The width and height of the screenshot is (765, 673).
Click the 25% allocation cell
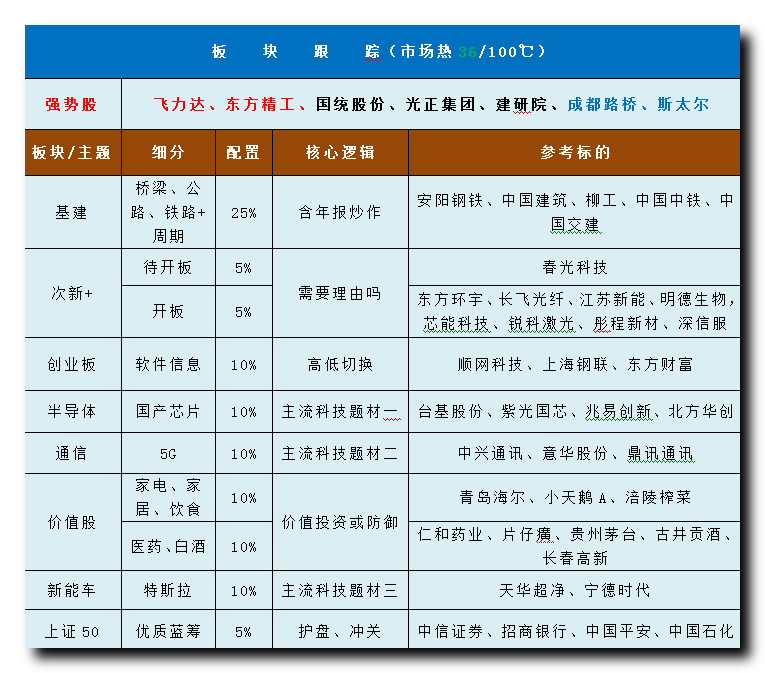[x=243, y=213]
